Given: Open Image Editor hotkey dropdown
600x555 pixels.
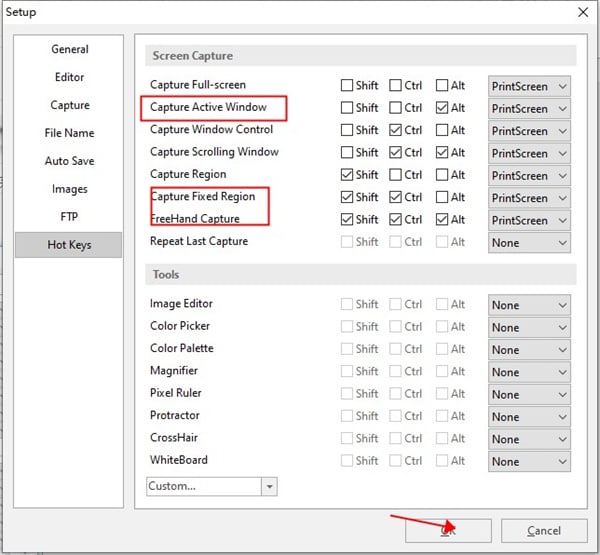Looking at the screenshot, I should pos(529,305).
